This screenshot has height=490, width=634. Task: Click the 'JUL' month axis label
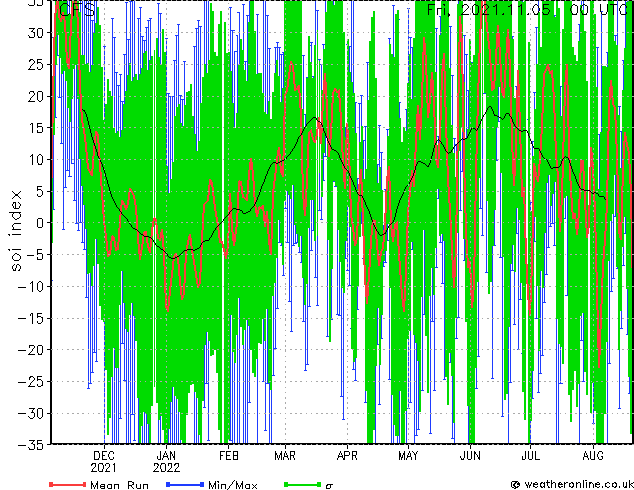point(530,456)
